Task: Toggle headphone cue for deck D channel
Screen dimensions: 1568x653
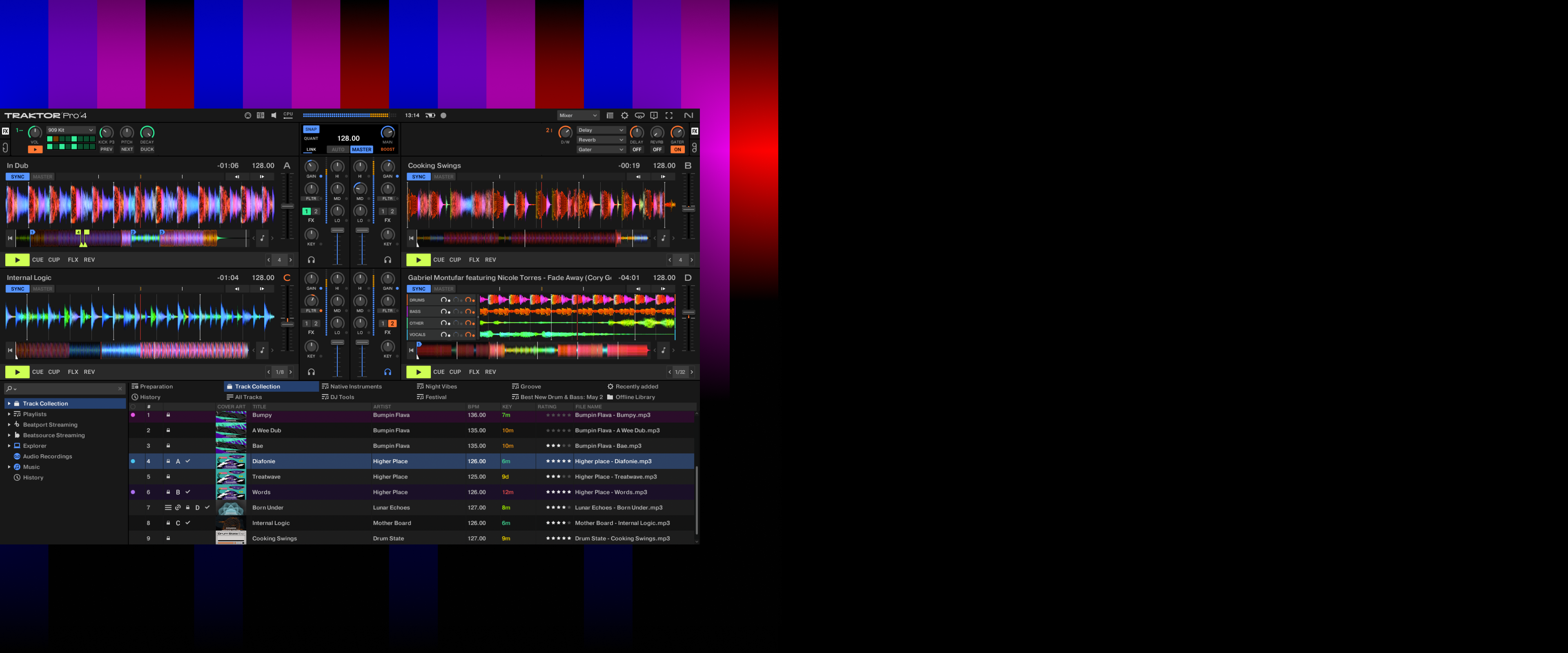Action: [x=388, y=372]
